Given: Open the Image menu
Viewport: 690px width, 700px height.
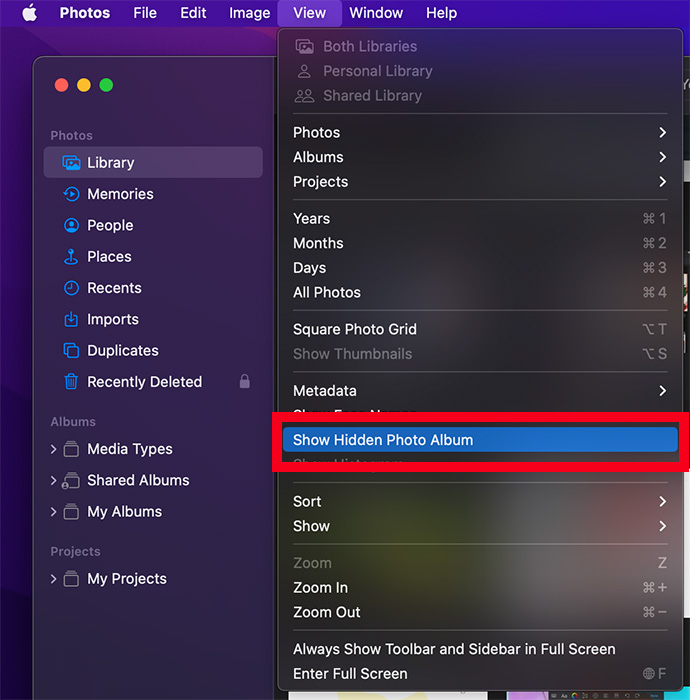Looking at the screenshot, I should 249,13.
